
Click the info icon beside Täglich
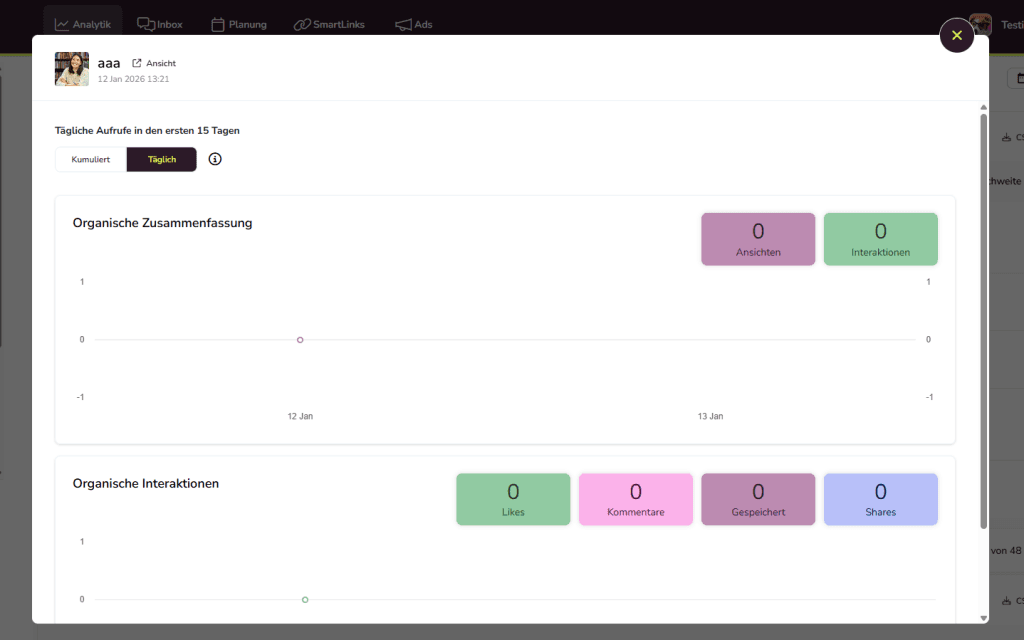point(215,159)
